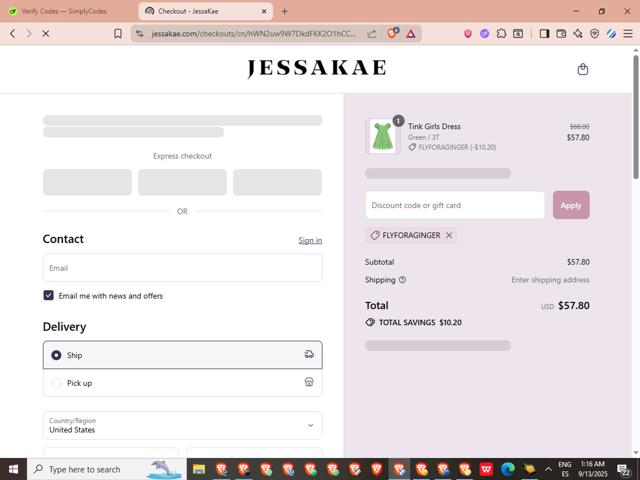The height and width of the screenshot is (480, 640).
Task: Open File Explorer from the taskbar
Action: point(199,469)
